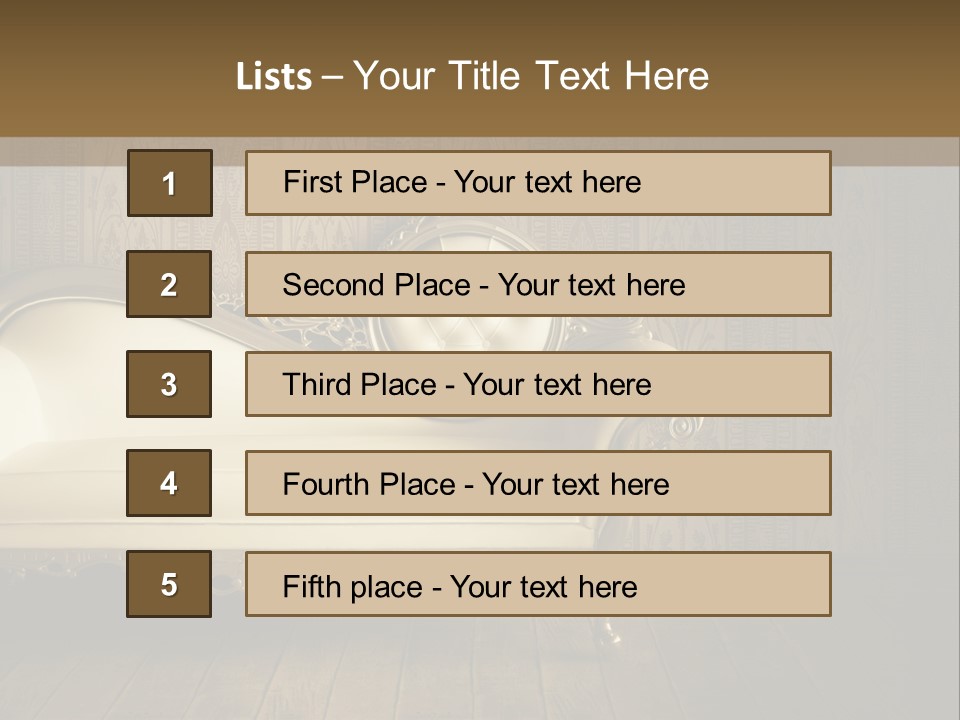The height and width of the screenshot is (720, 960).
Task: Click the number 5 box
Action: (169, 584)
